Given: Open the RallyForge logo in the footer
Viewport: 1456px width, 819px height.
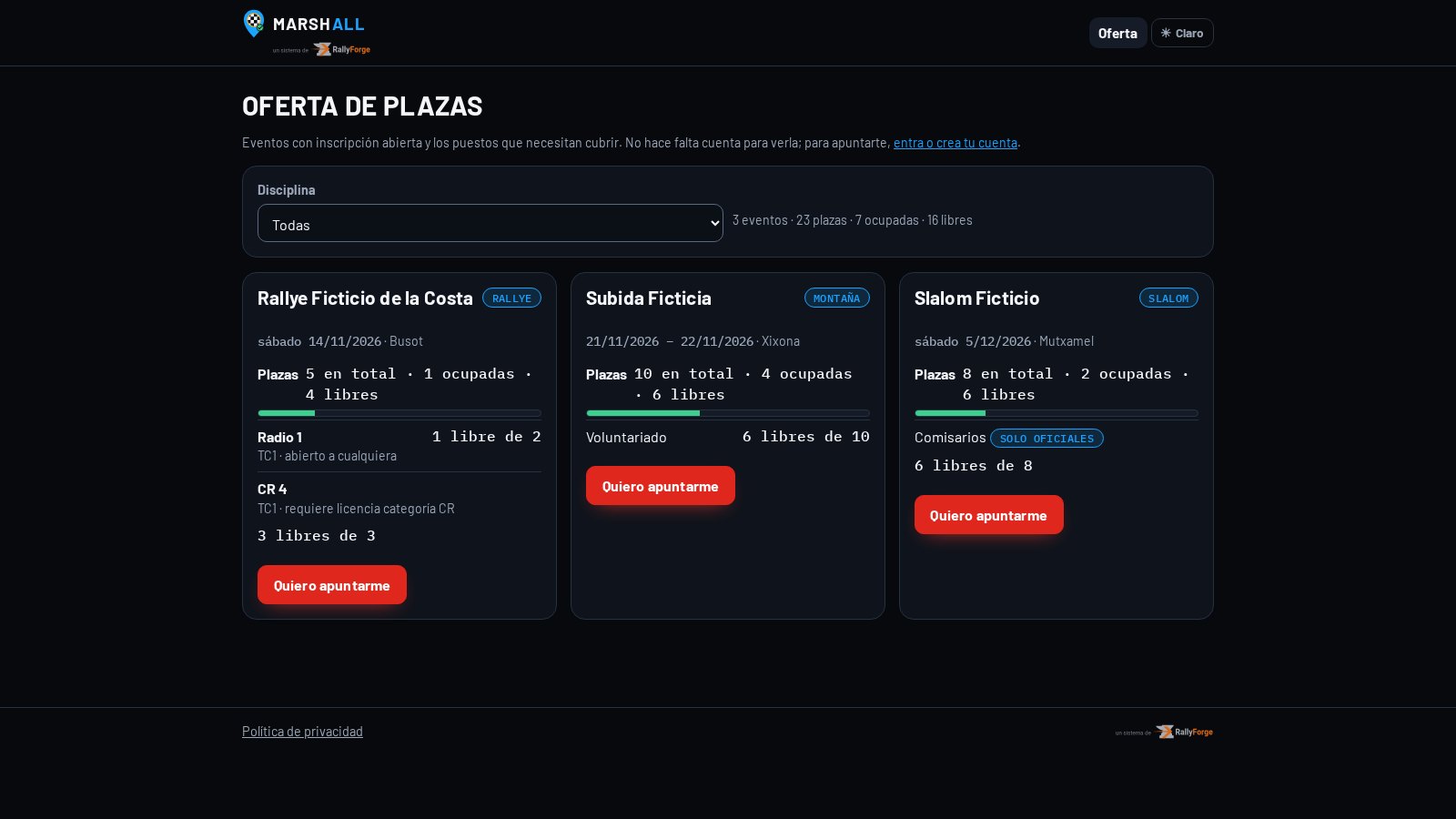Looking at the screenshot, I should tap(1184, 732).
